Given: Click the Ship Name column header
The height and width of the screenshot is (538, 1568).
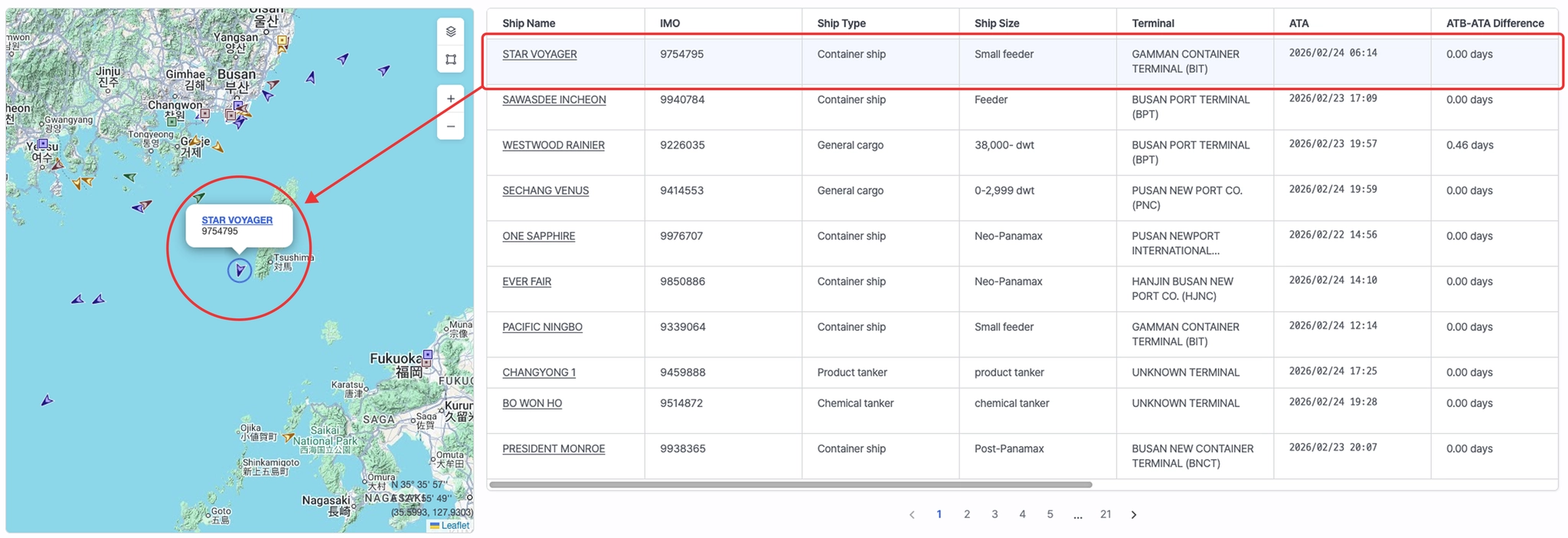Looking at the screenshot, I should (x=529, y=24).
